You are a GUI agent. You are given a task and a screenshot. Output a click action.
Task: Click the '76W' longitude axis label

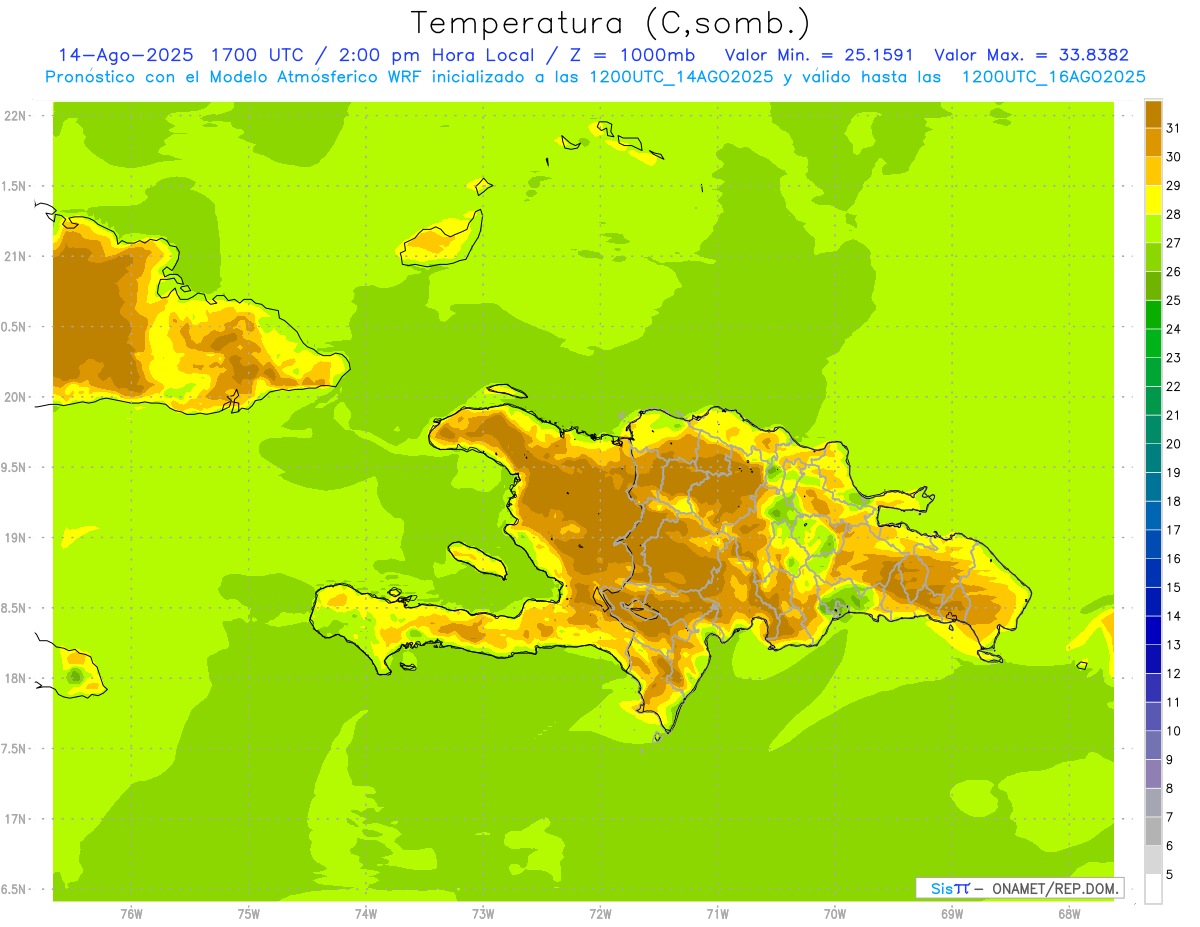click(x=132, y=914)
